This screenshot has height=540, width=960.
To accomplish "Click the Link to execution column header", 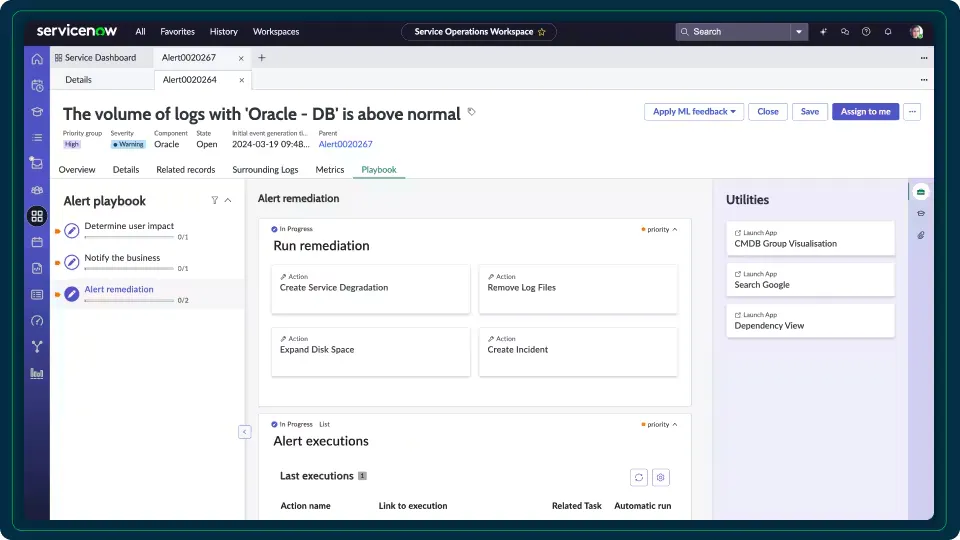I will coord(413,506).
